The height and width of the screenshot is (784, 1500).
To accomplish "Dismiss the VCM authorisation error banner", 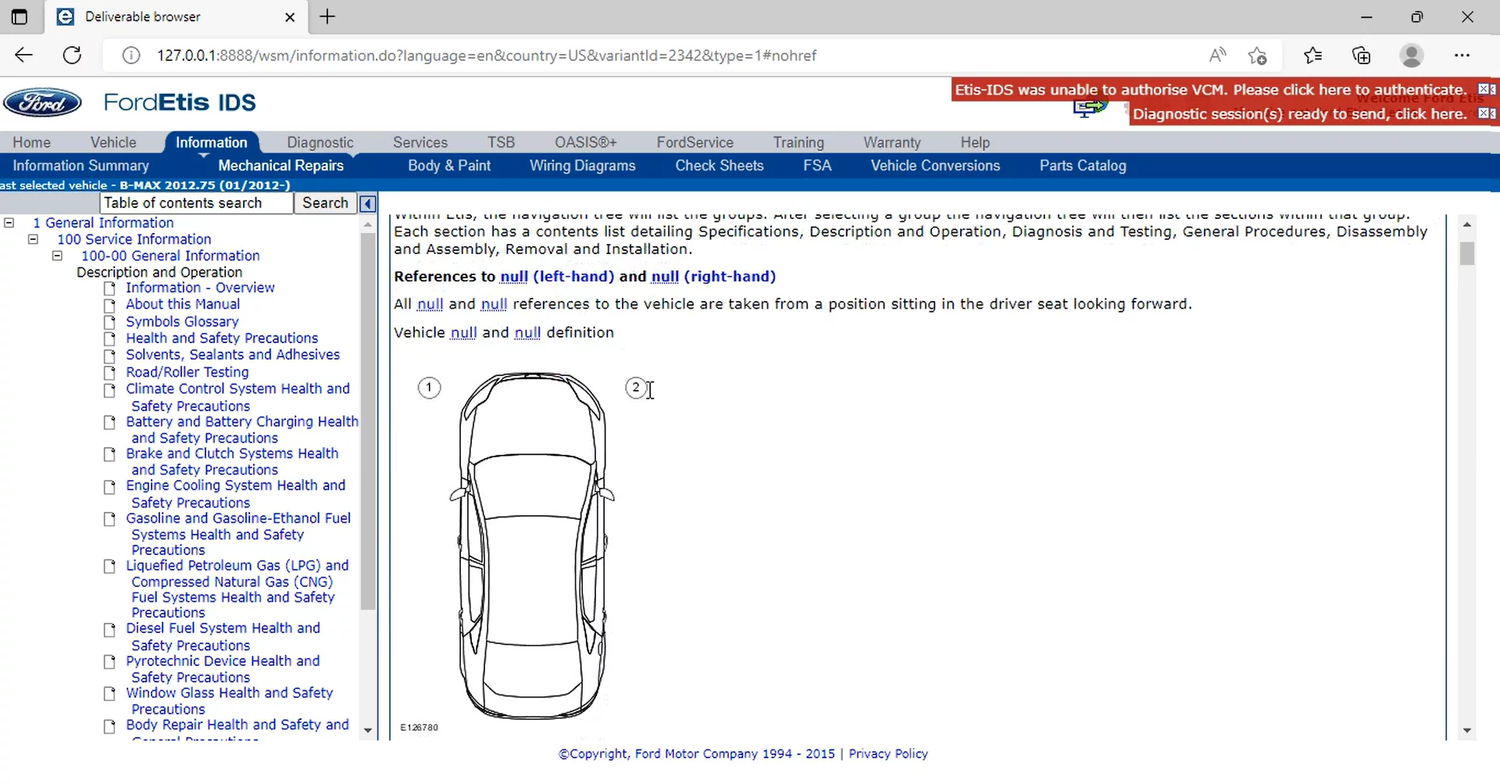I will click(1486, 90).
